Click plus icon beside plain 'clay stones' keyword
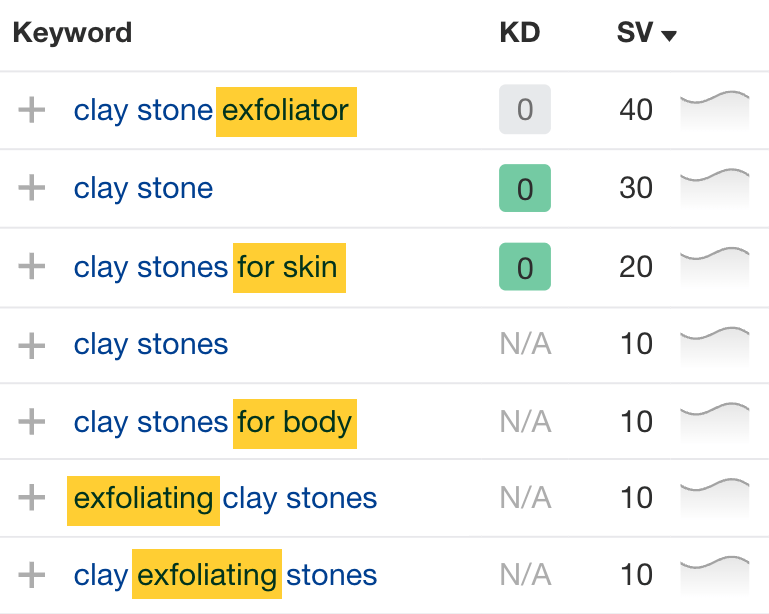769x614 pixels. (32, 345)
